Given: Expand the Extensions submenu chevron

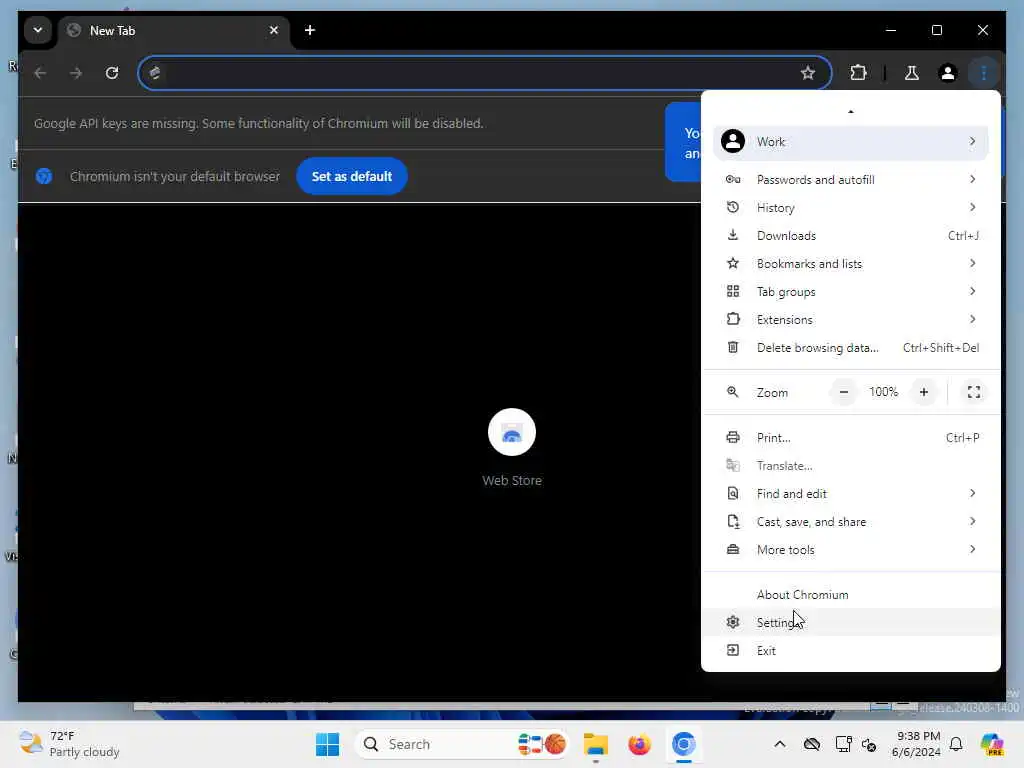Looking at the screenshot, I should pyautogui.click(x=972, y=319).
